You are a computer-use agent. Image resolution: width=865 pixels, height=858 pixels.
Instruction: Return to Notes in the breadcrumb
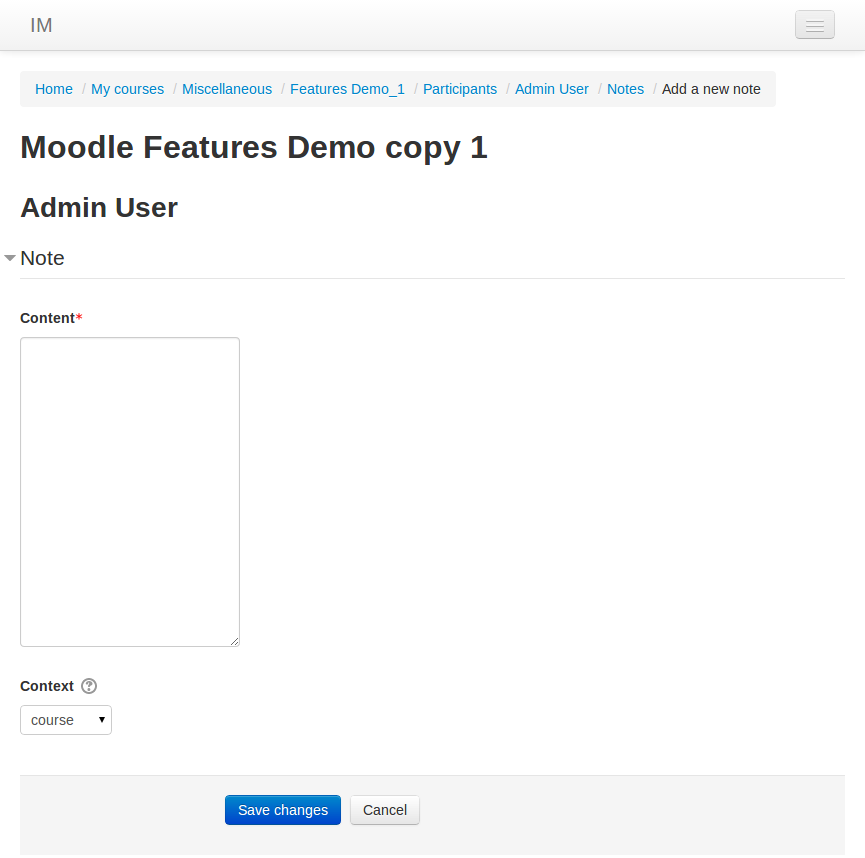click(625, 89)
